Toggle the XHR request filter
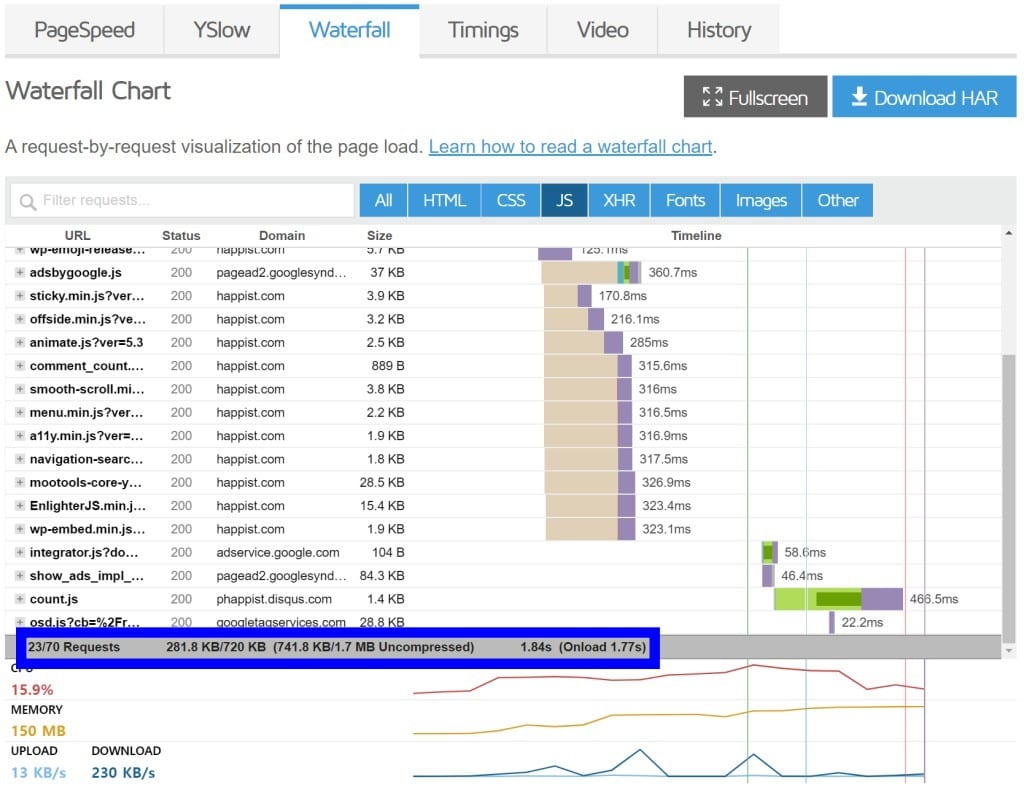1024x798 pixels. pos(619,200)
